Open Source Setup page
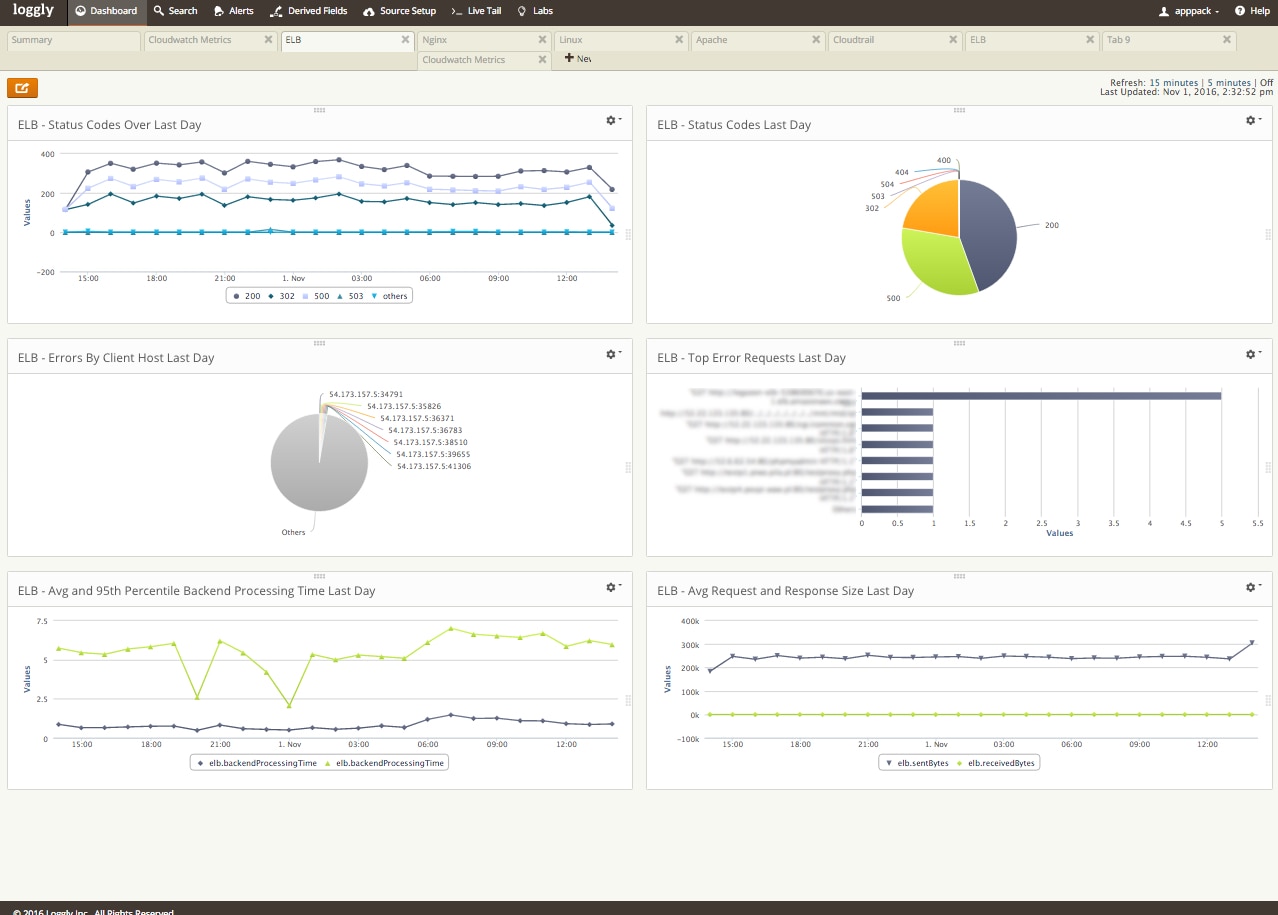 400,11
